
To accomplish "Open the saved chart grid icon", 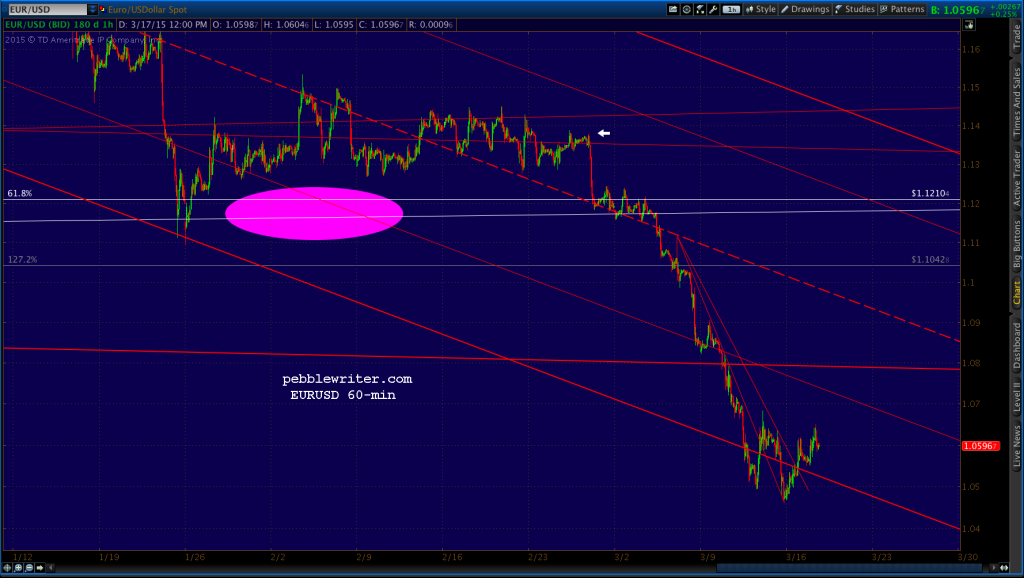I will point(672,9).
